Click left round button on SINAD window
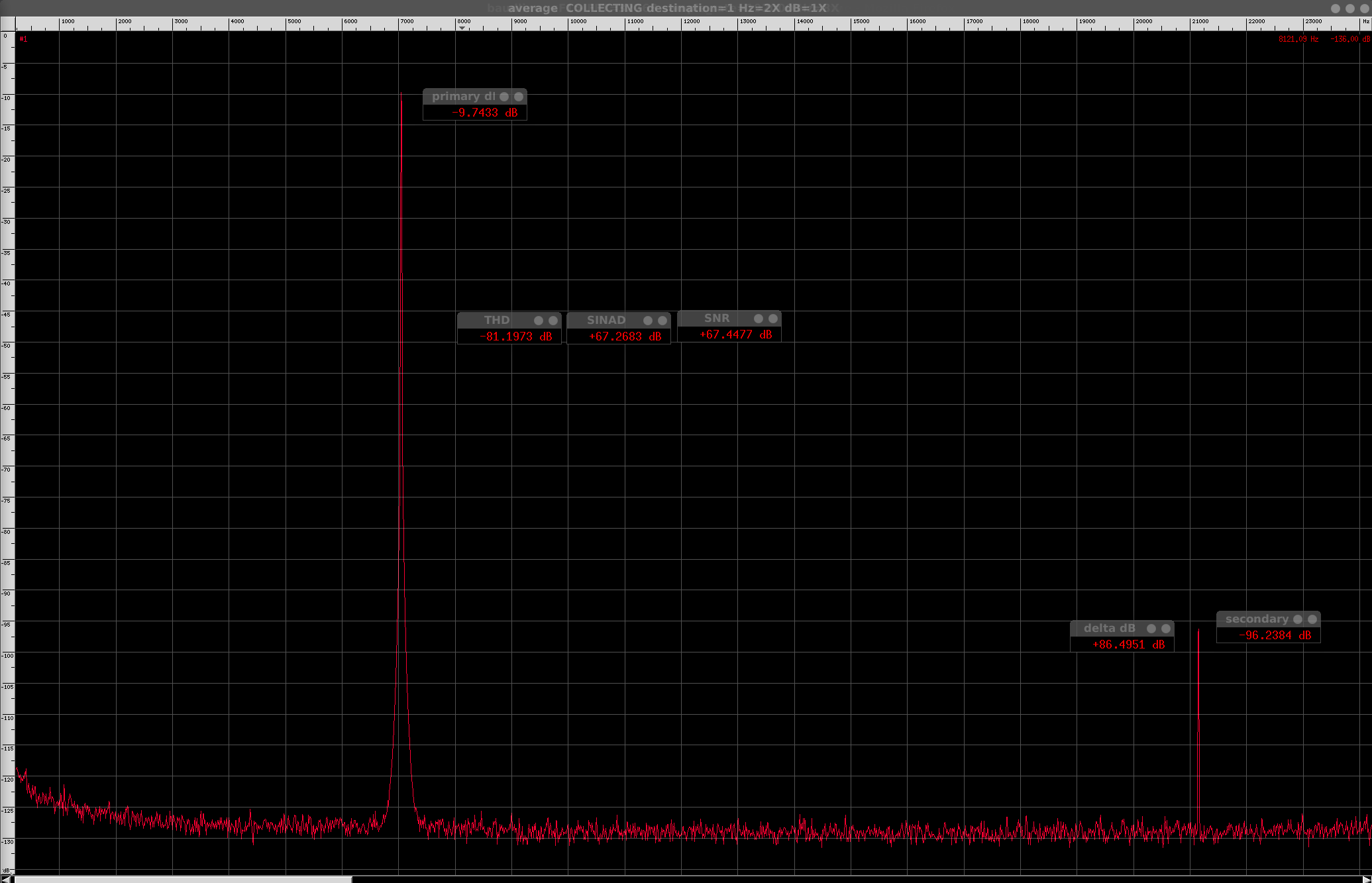This screenshot has width=1372, height=883. (x=648, y=321)
